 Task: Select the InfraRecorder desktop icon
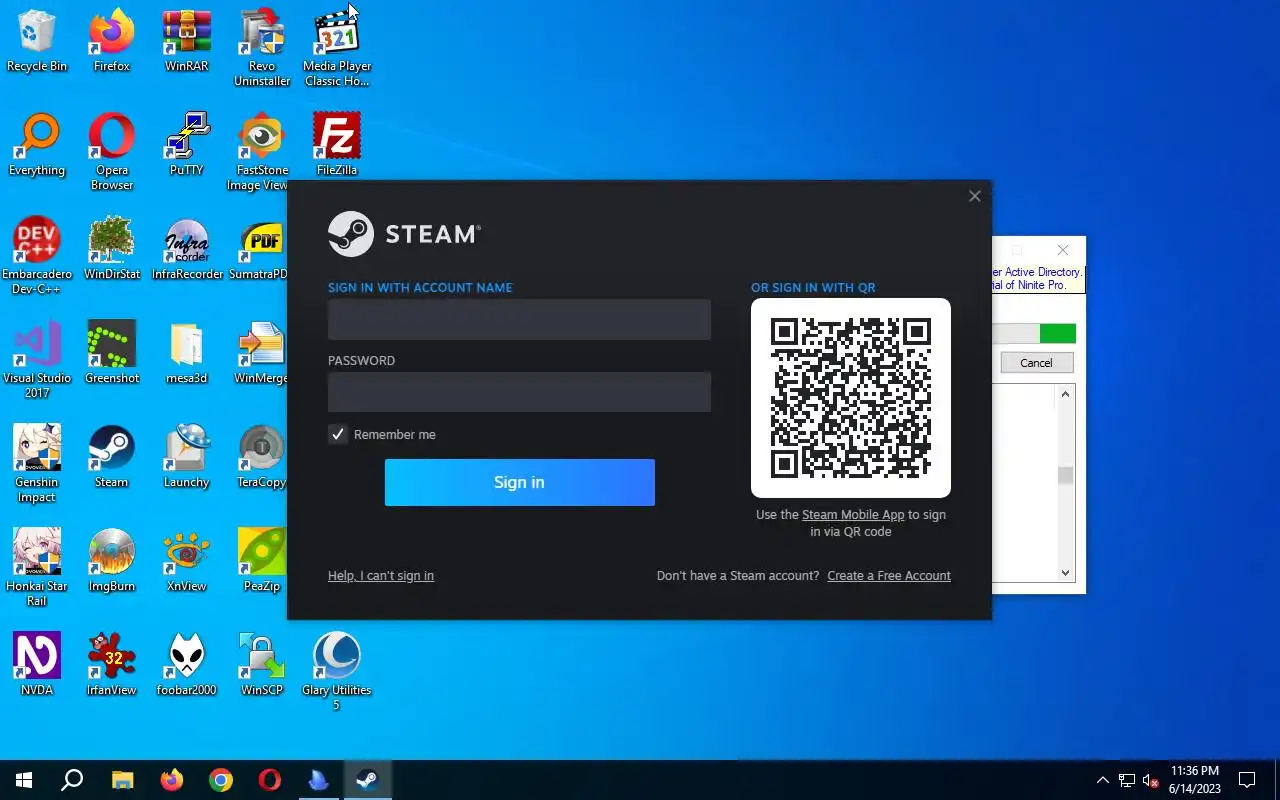coord(187,248)
